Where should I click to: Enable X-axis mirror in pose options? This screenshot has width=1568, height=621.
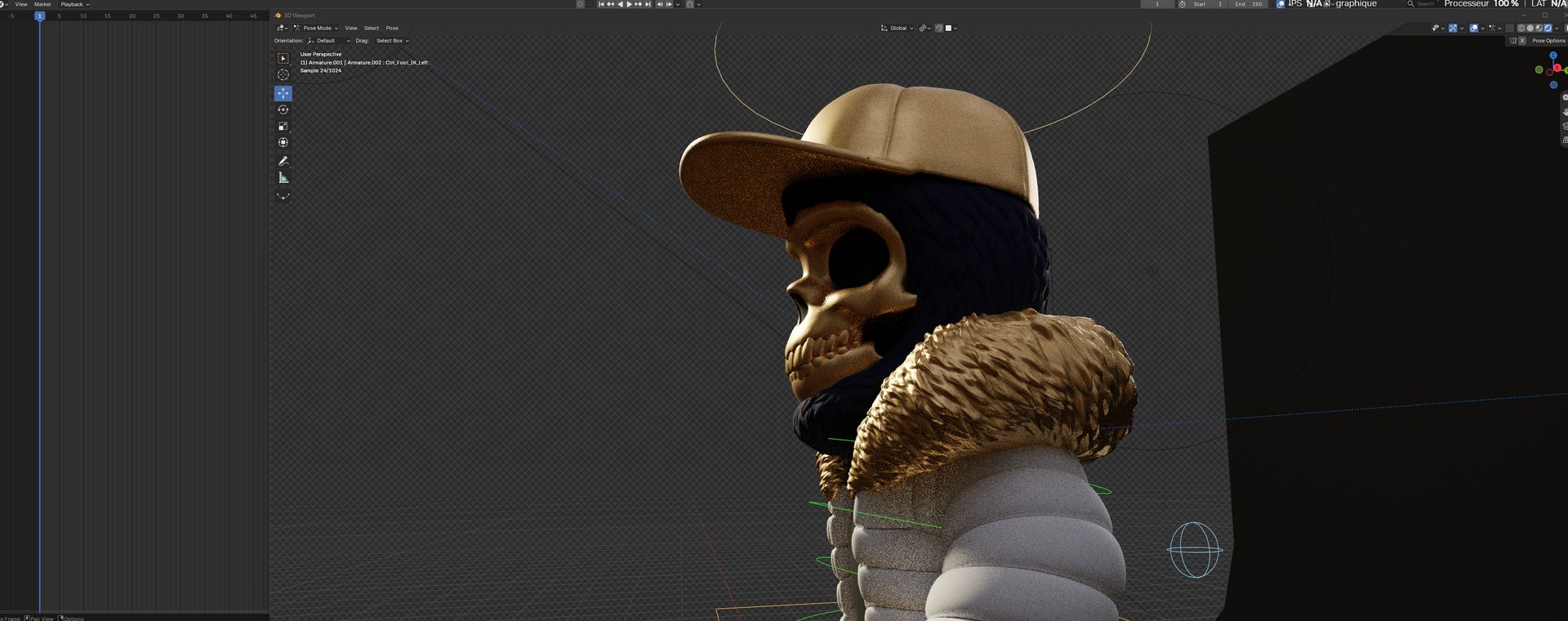tap(1521, 41)
